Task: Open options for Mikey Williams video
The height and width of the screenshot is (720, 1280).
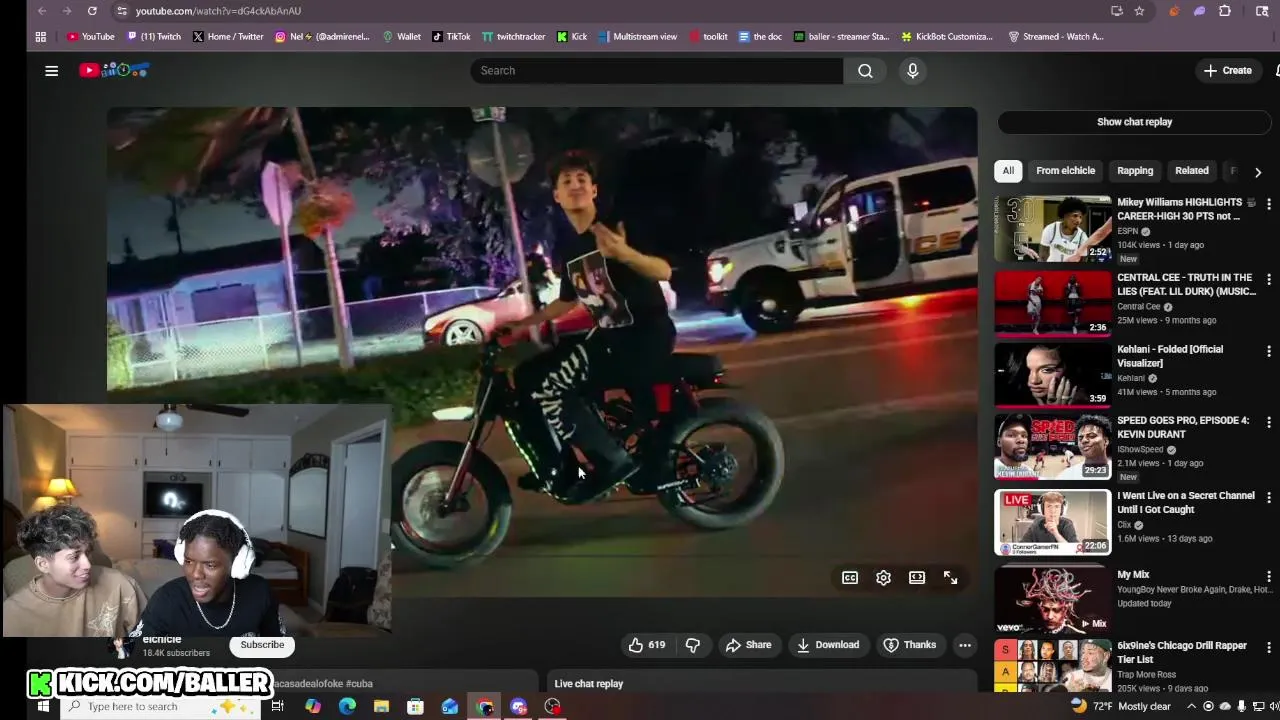Action: click(1269, 204)
